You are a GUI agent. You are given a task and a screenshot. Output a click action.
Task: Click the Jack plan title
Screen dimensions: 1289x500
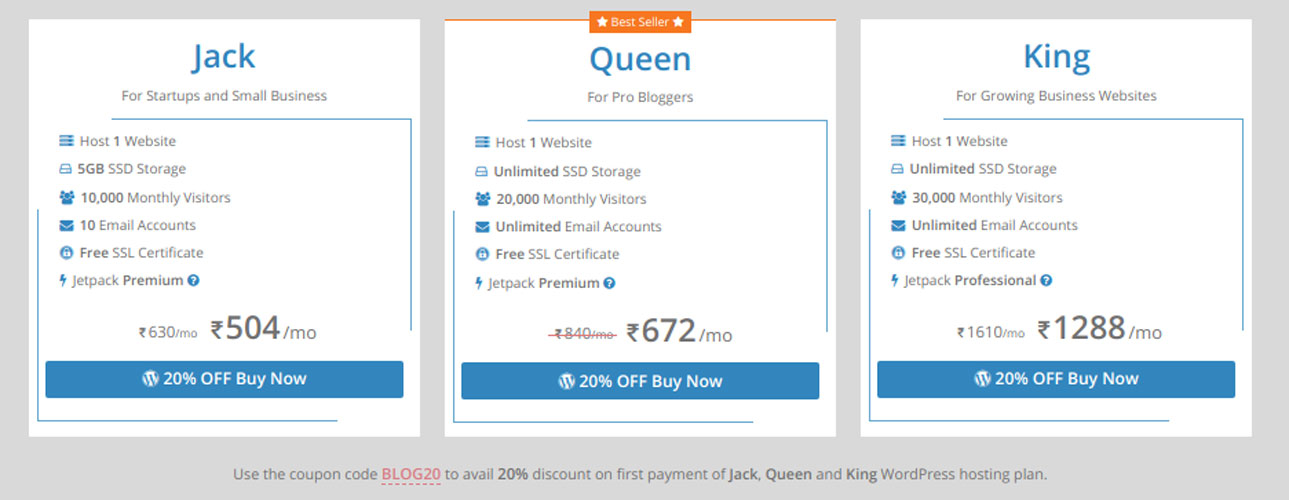(224, 57)
